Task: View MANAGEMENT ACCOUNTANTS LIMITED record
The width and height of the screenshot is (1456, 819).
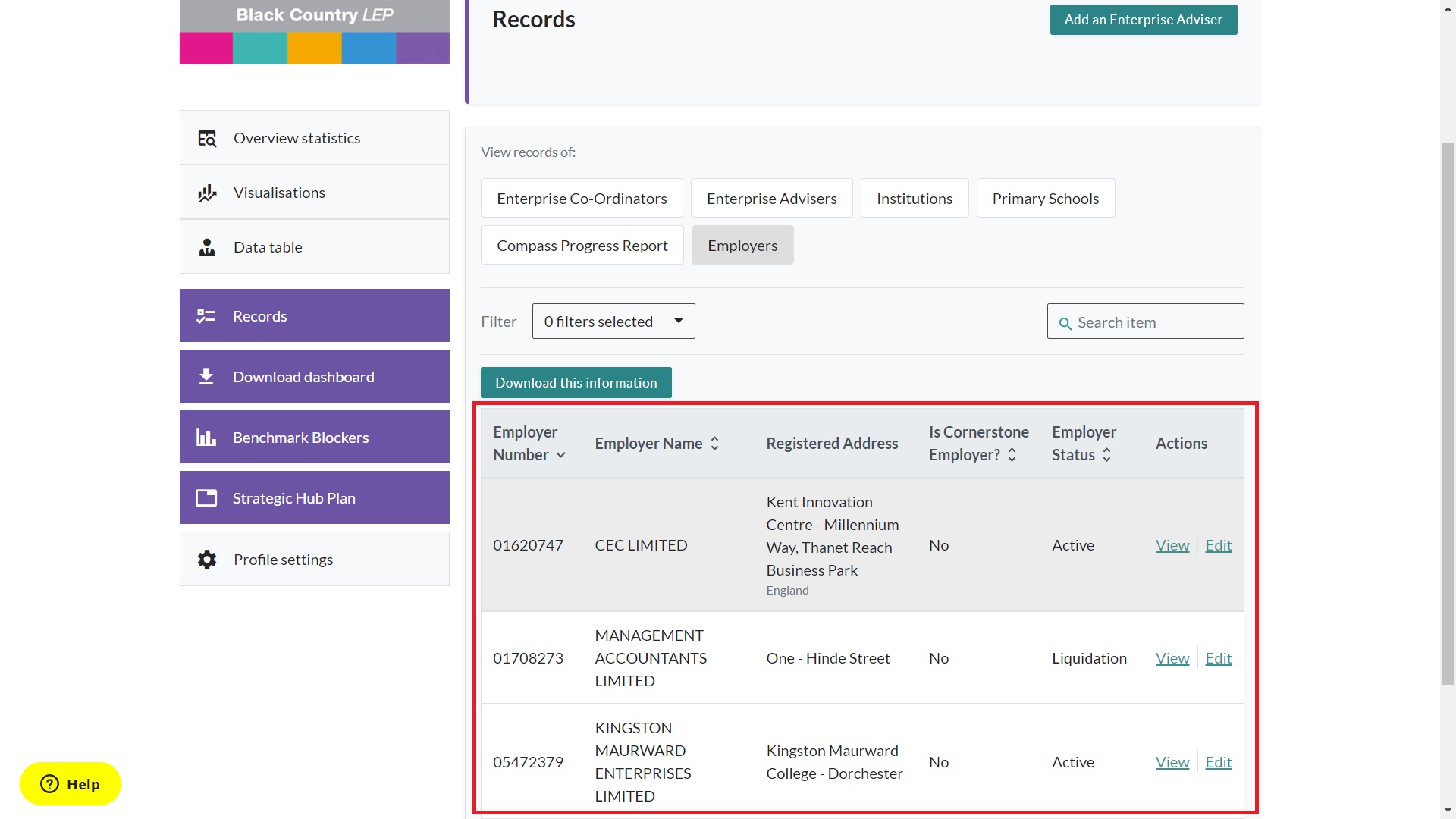Action: (1172, 658)
